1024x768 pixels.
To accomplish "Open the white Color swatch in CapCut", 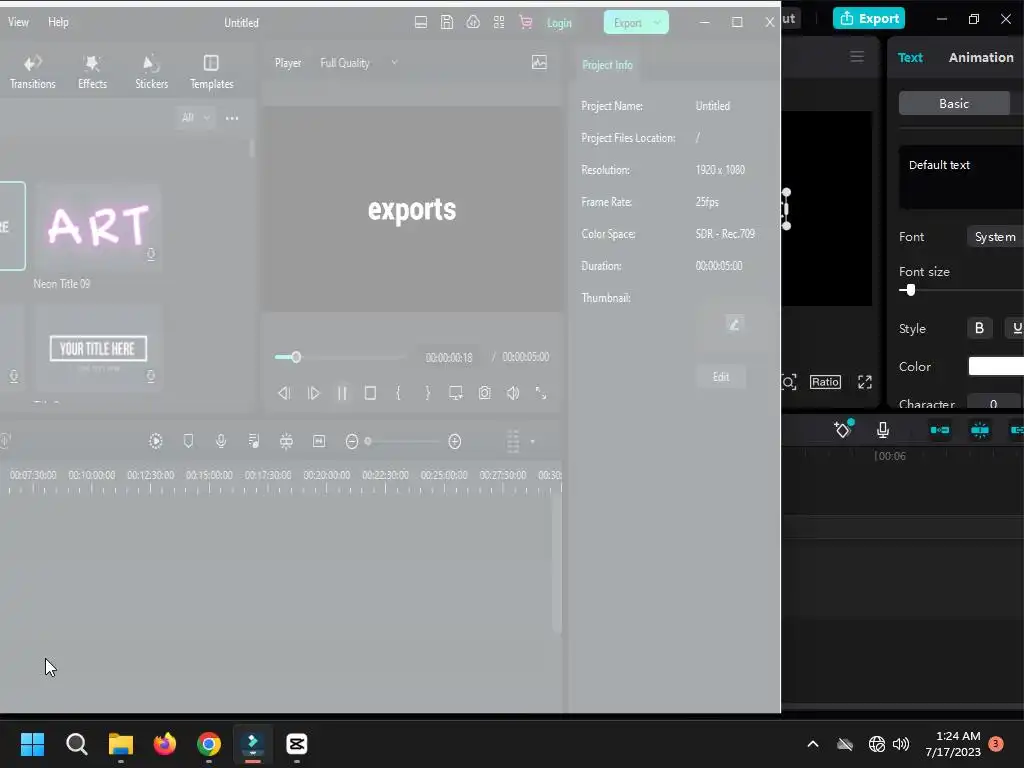I will 996,366.
